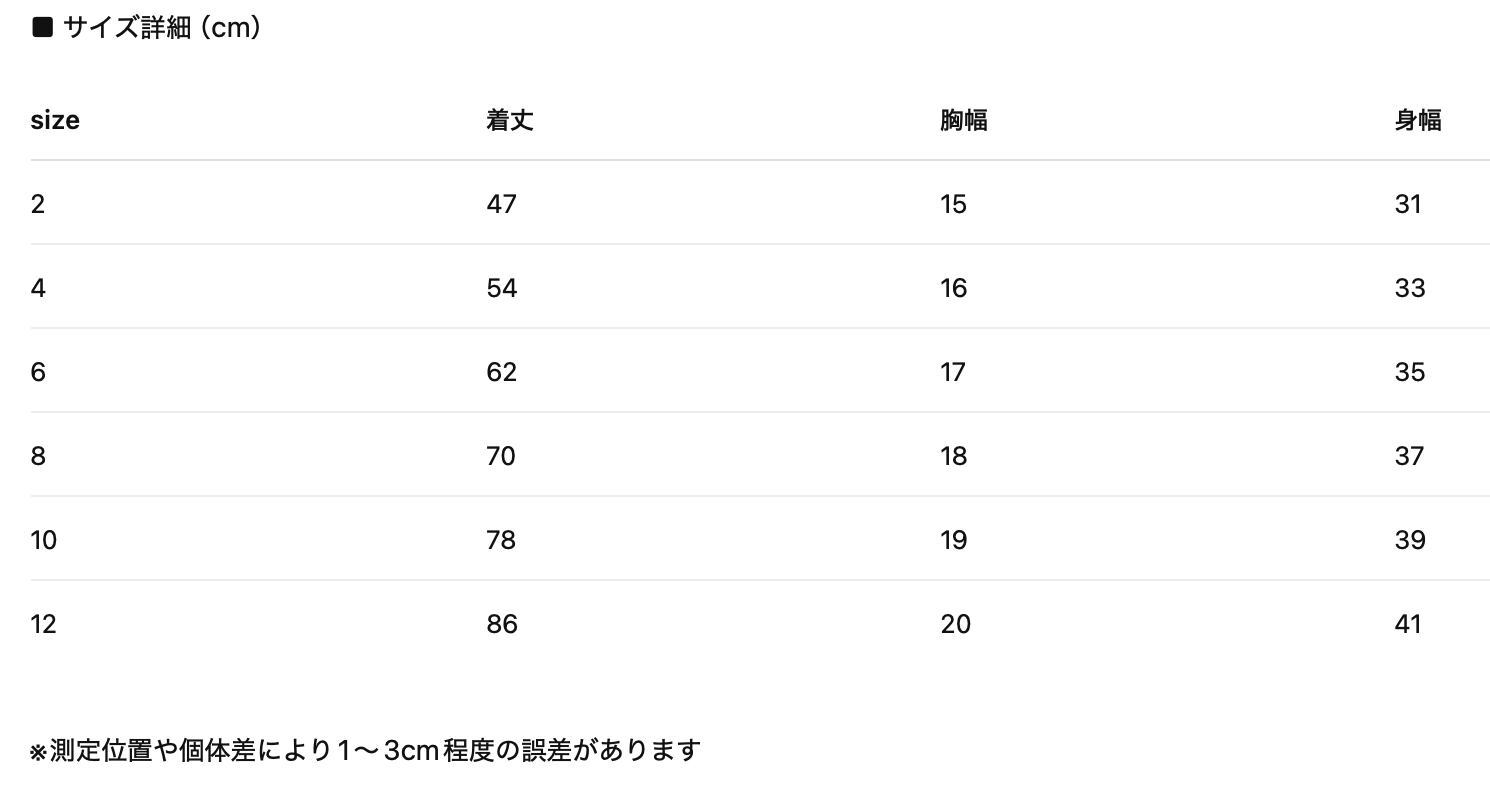Click the 胸幅 column header
The width and height of the screenshot is (1490, 792).
[964, 120]
